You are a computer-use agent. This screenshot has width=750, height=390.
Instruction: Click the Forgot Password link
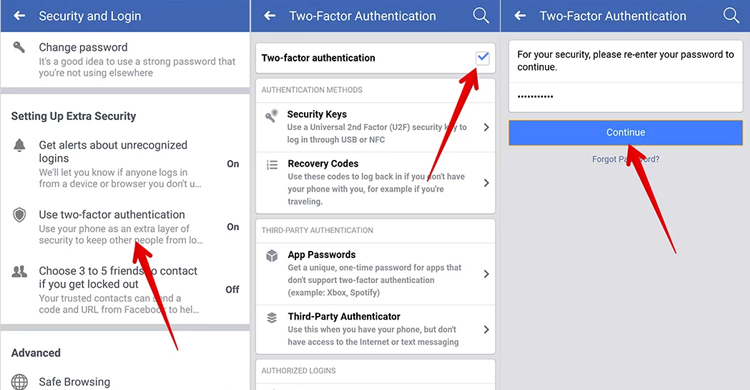tap(626, 159)
